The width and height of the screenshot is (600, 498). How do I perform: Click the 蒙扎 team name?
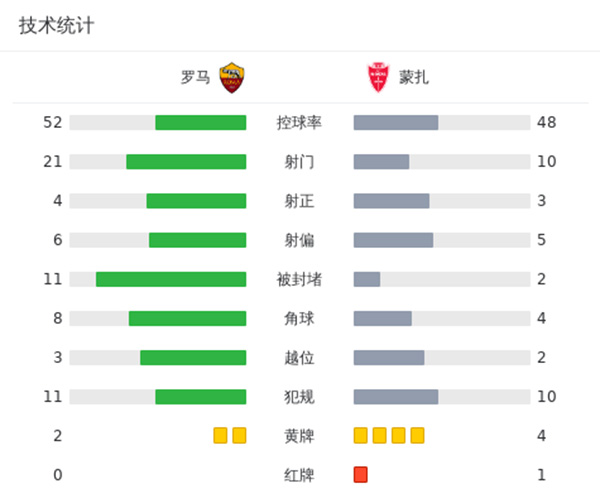(413, 77)
